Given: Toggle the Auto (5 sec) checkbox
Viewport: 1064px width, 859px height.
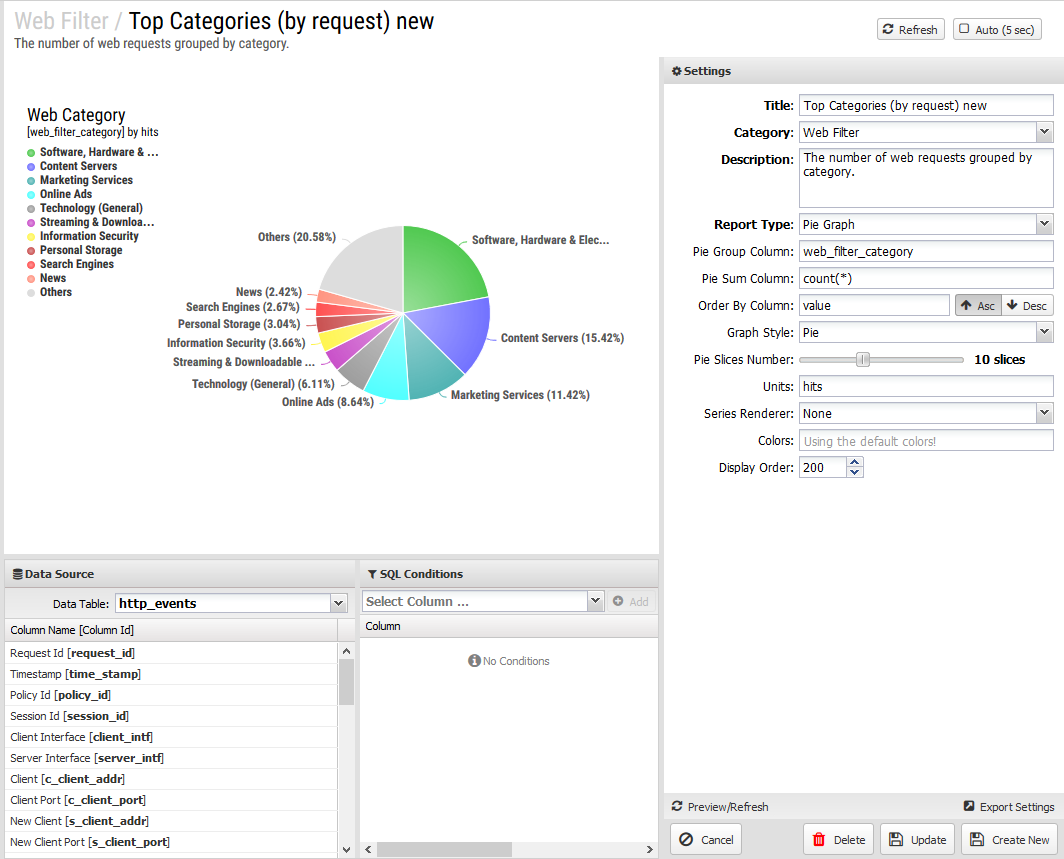Looking at the screenshot, I should pyautogui.click(x=964, y=29).
